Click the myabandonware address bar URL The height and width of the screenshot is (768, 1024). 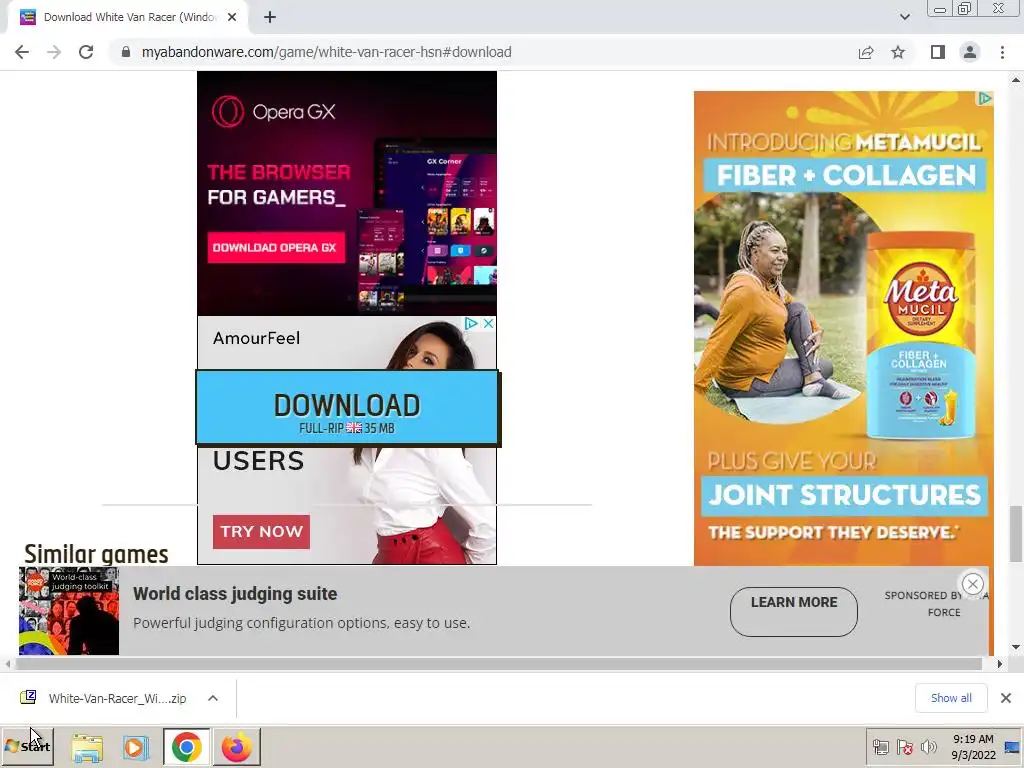[327, 52]
